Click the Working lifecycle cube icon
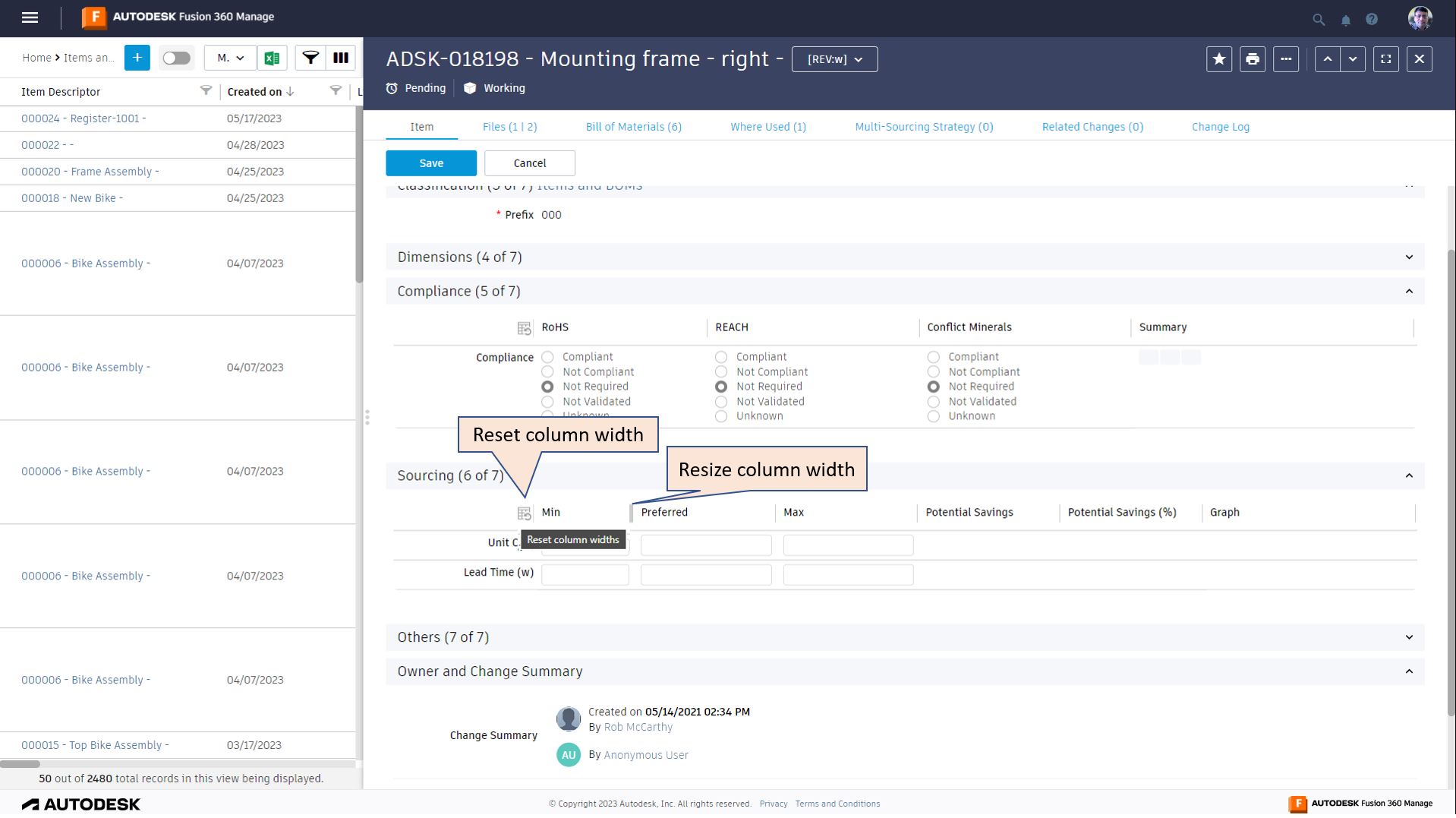Viewport: 1456px width, 818px height. click(x=470, y=89)
